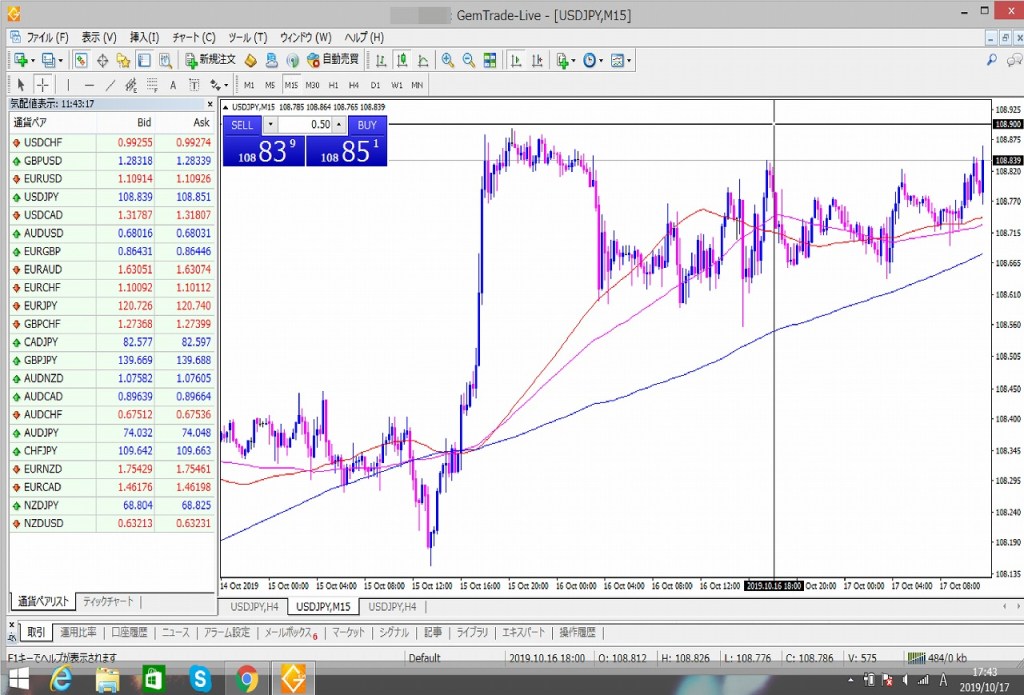This screenshot has width=1024, height=695.
Task: Click the zoom out magnifier icon
Action: (x=467, y=60)
